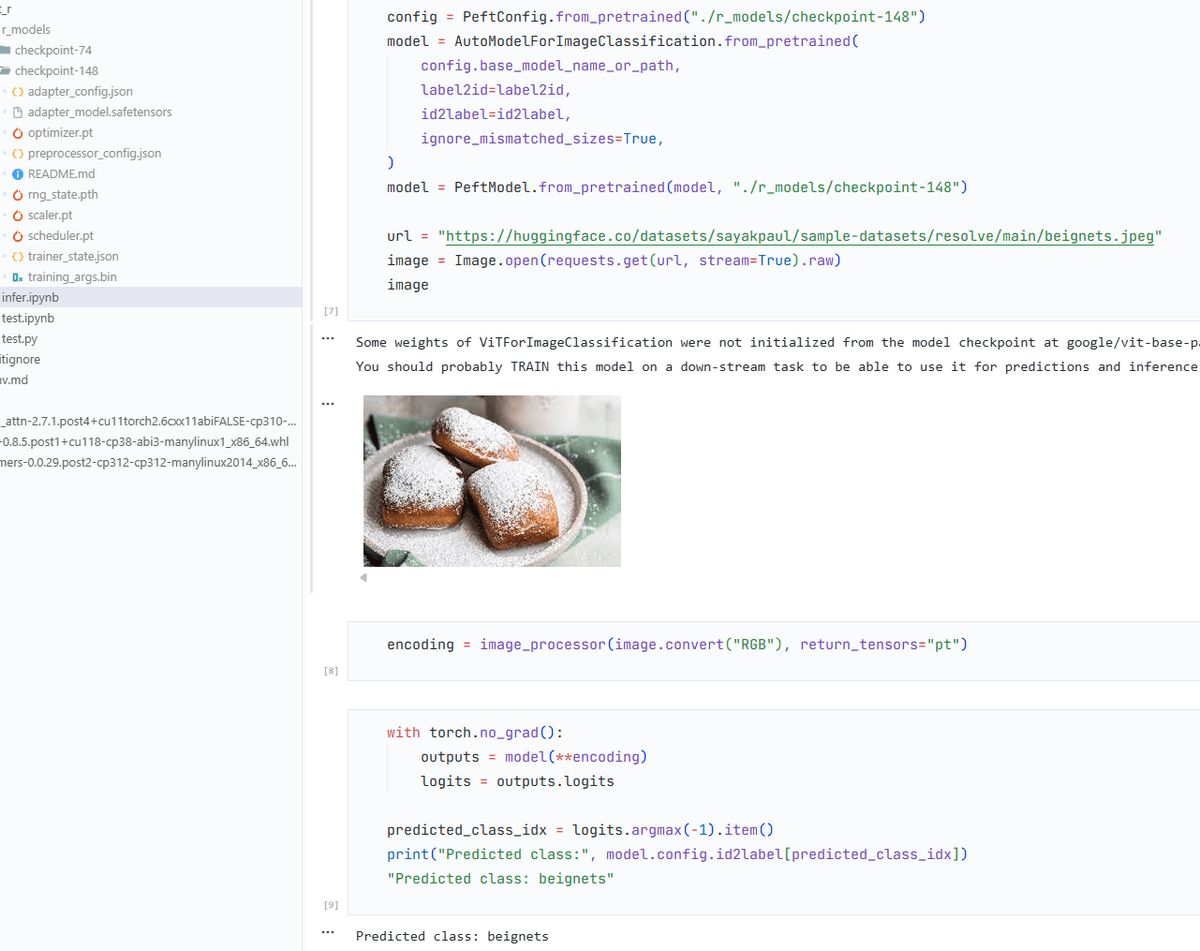Open the test.ipynb notebook file
This screenshot has height=951, width=1200.
(28, 318)
